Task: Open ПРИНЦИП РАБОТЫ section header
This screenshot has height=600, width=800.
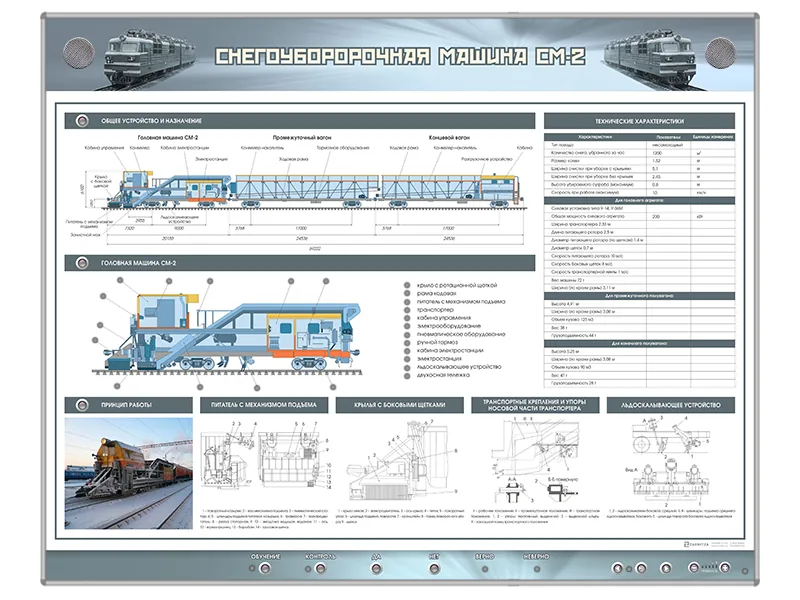Action: (x=129, y=405)
